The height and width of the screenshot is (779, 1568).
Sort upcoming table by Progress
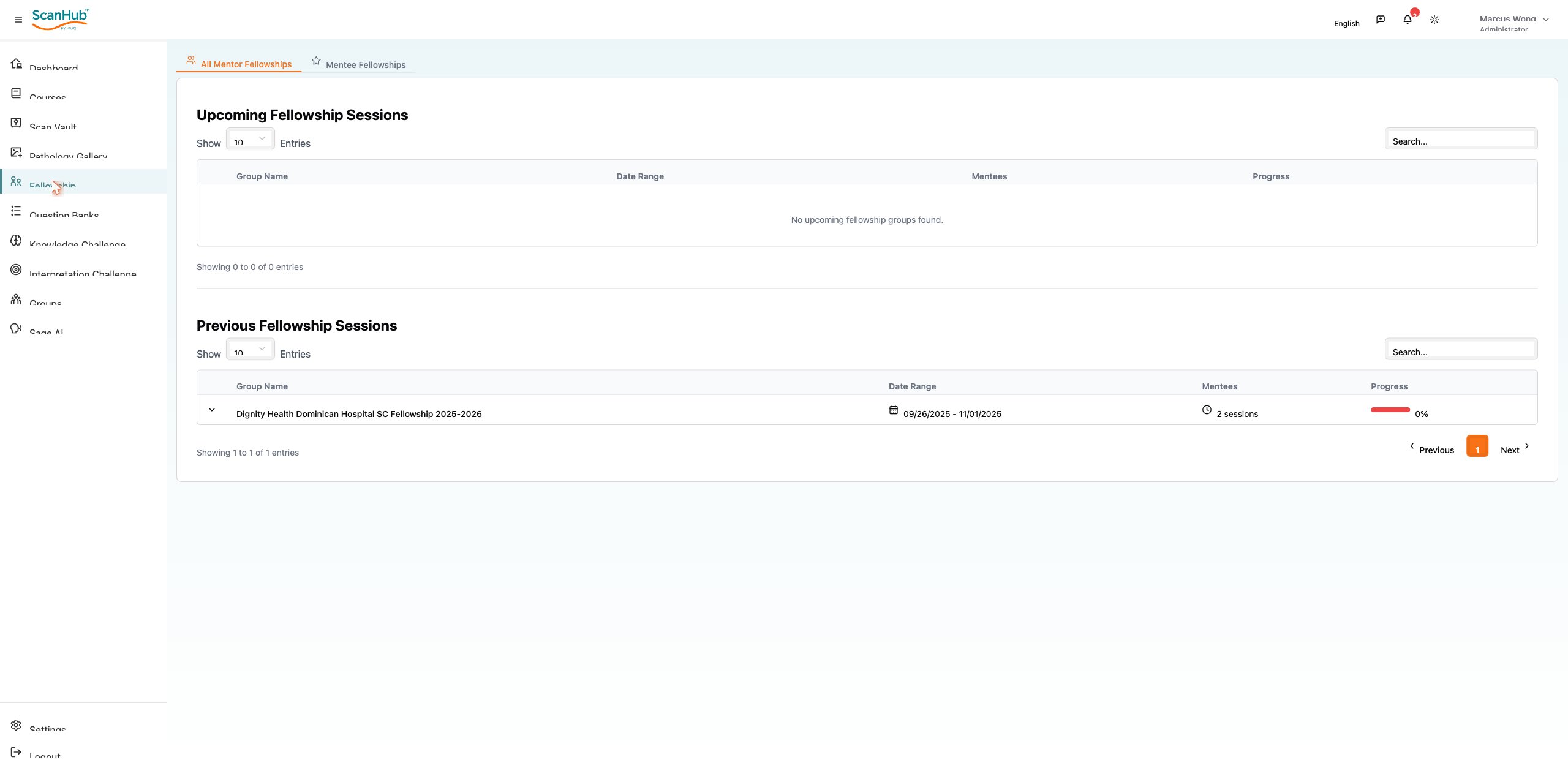(1271, 176)
